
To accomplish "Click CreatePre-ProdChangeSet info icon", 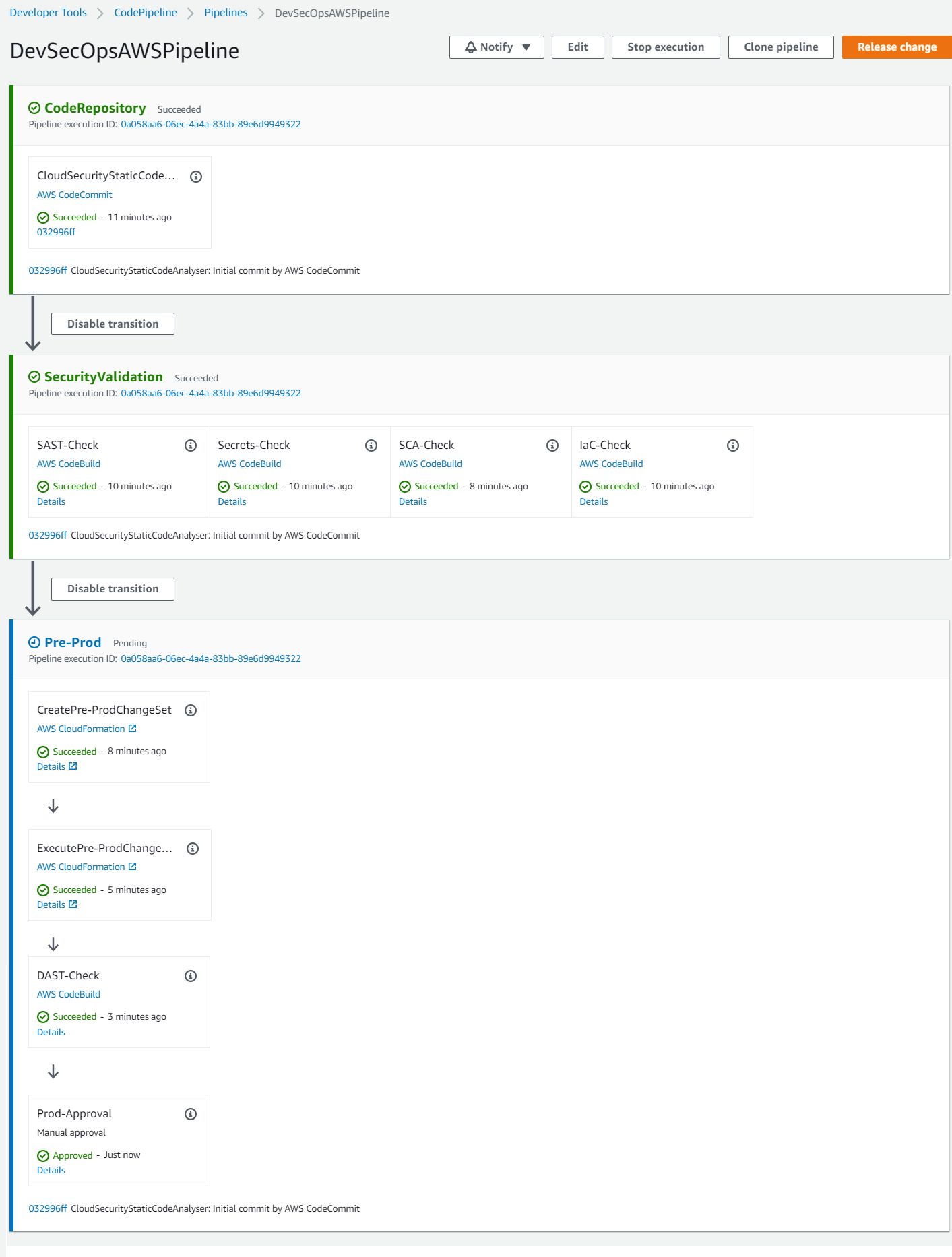I will (191, 710).
